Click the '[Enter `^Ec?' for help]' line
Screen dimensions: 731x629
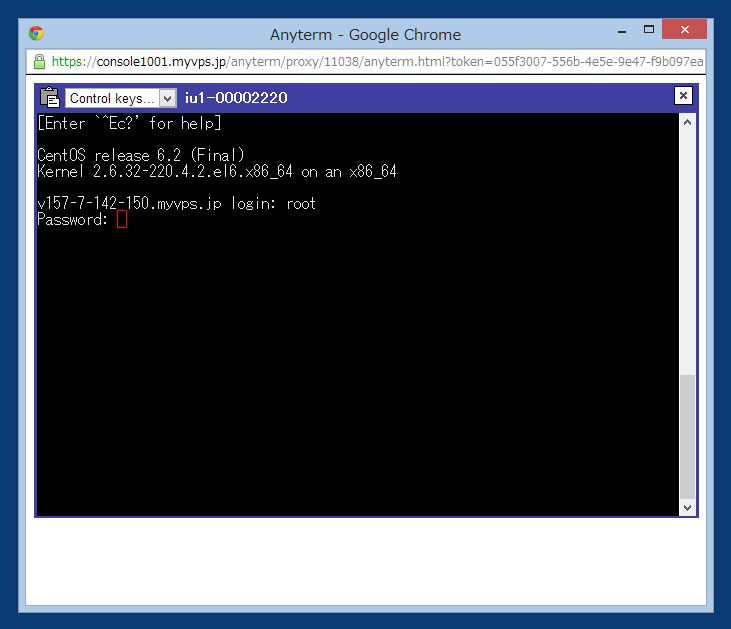pos(129,123)
